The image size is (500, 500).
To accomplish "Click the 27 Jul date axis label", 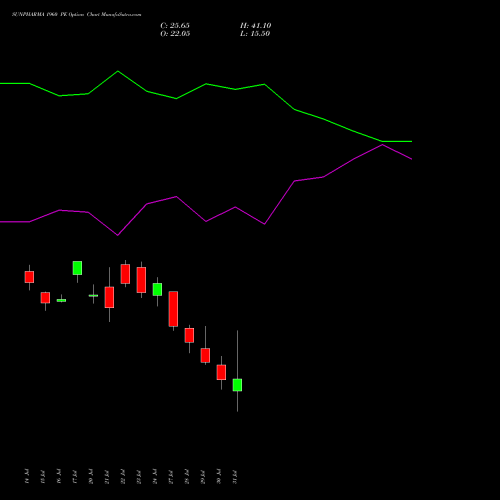I will [171, 476].
